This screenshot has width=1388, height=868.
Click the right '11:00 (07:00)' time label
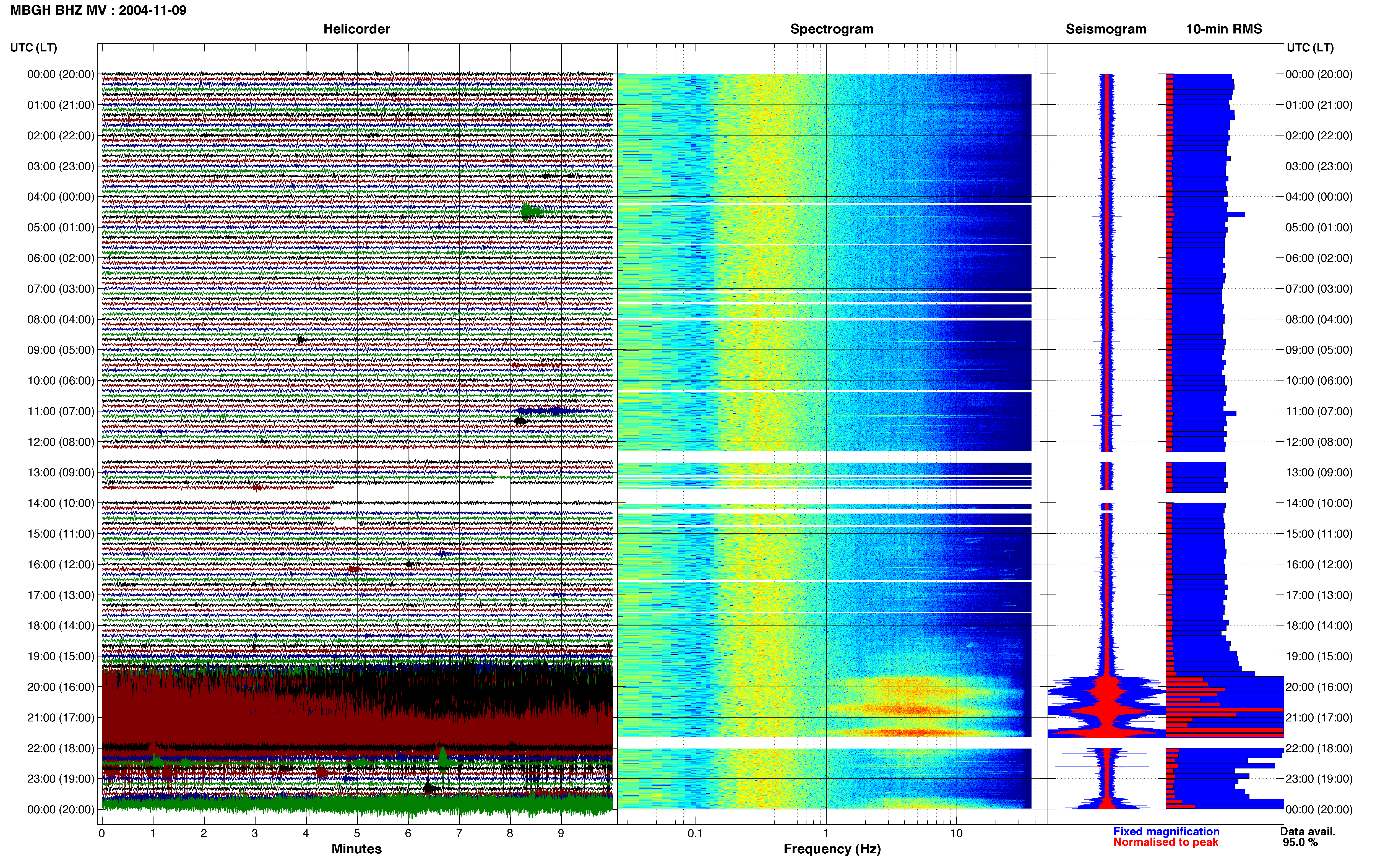[x=1319, y=411]
